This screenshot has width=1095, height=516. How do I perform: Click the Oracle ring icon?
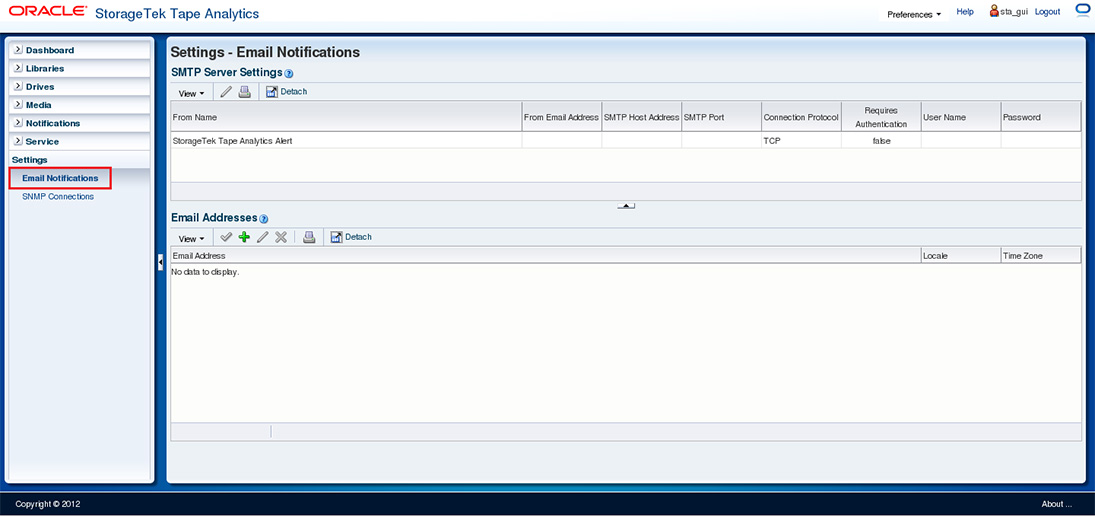tap(1083, 10)
